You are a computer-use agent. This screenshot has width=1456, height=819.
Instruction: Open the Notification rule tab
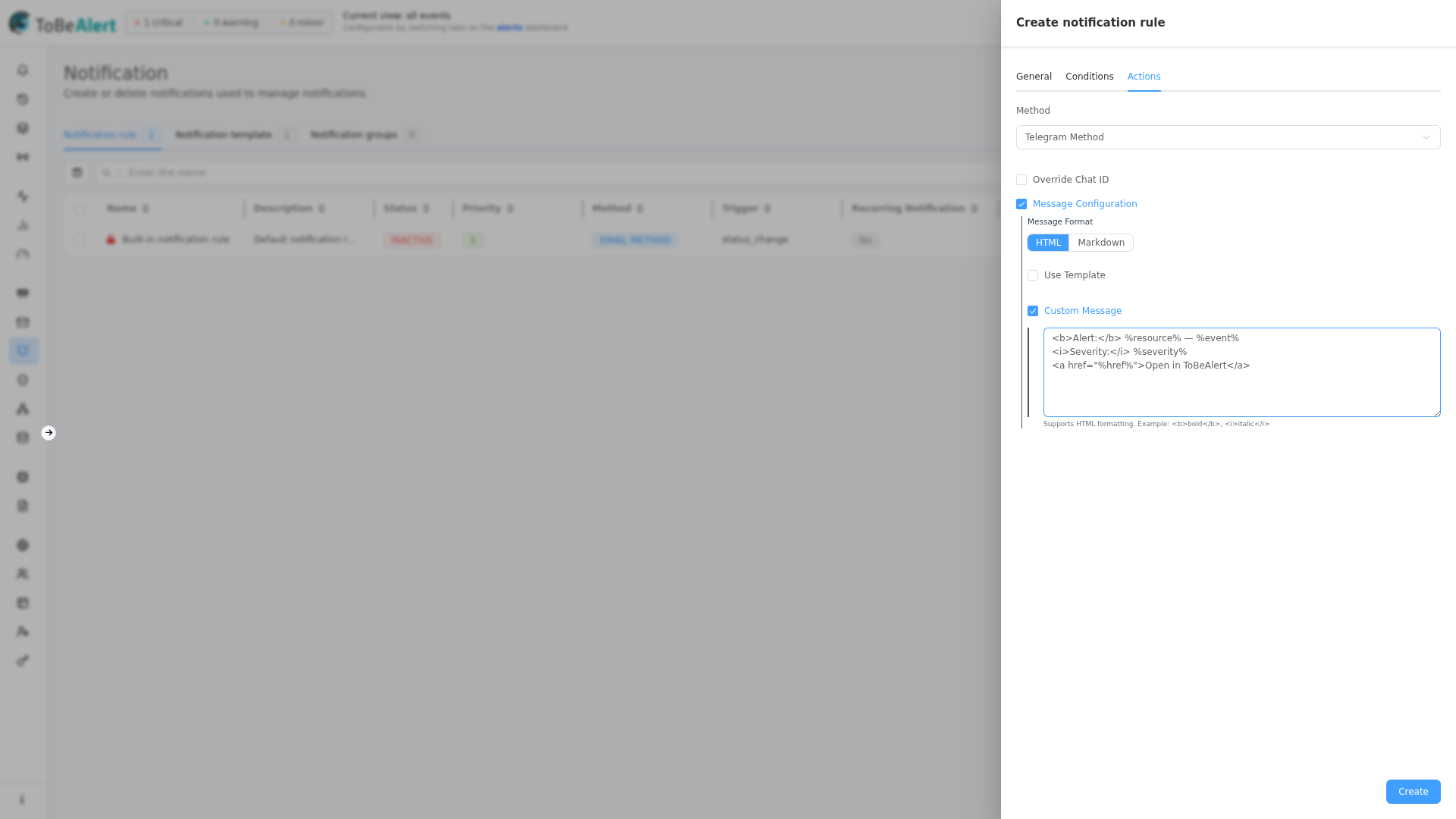[112, 135]
